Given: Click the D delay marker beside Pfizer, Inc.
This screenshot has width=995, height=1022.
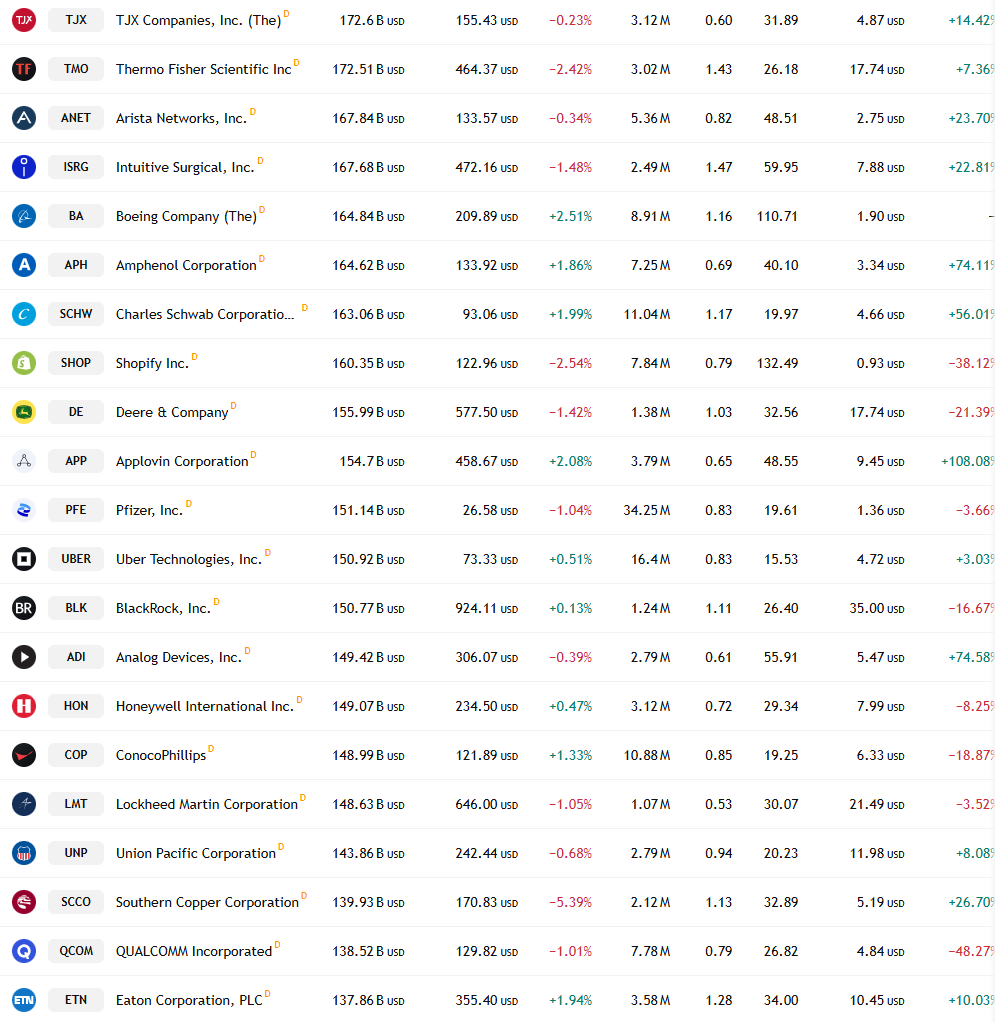Looking at the screenshot, I should [x=189, y=504].
